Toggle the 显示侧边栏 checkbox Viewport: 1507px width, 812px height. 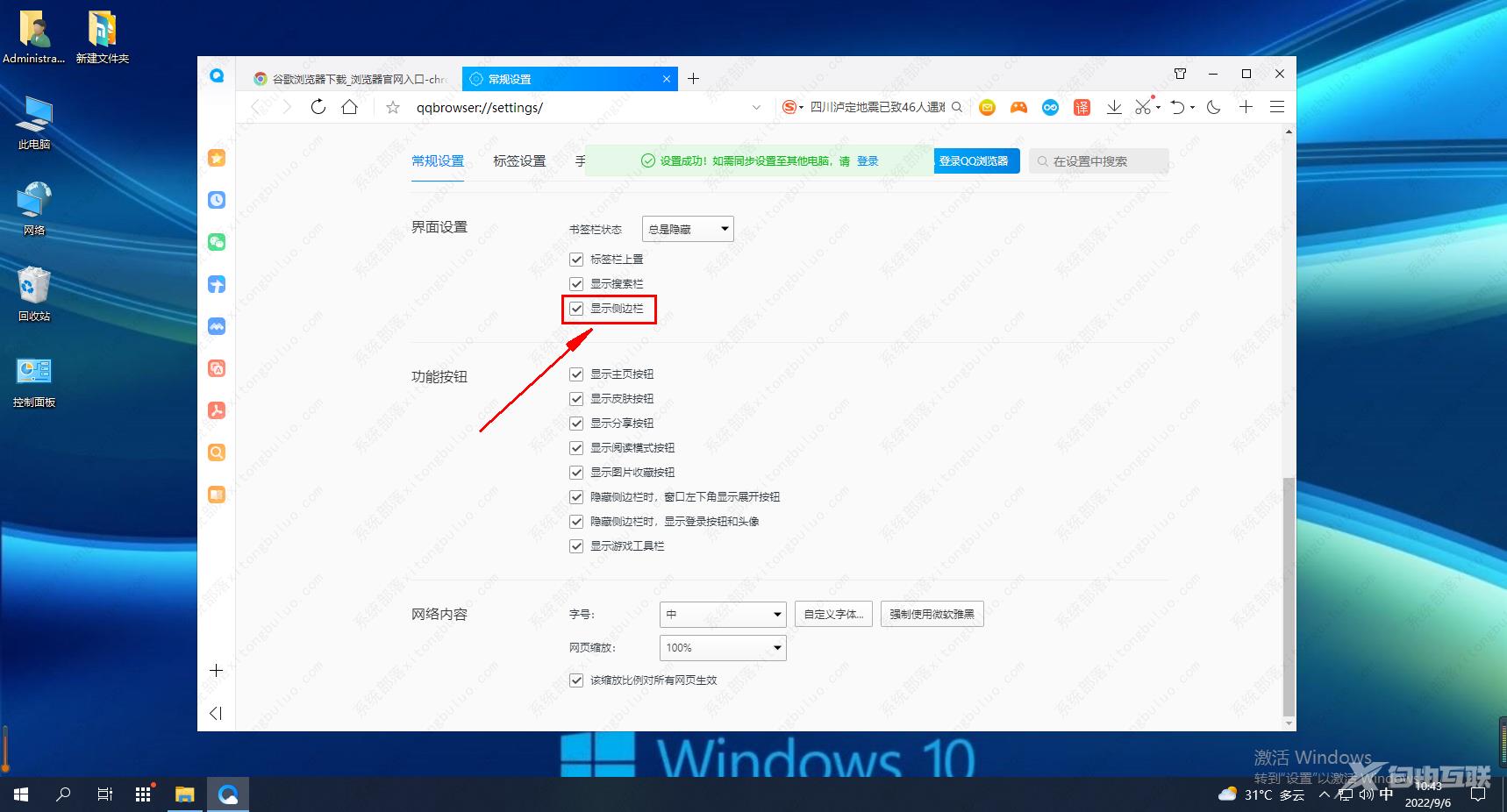point(576,309)
